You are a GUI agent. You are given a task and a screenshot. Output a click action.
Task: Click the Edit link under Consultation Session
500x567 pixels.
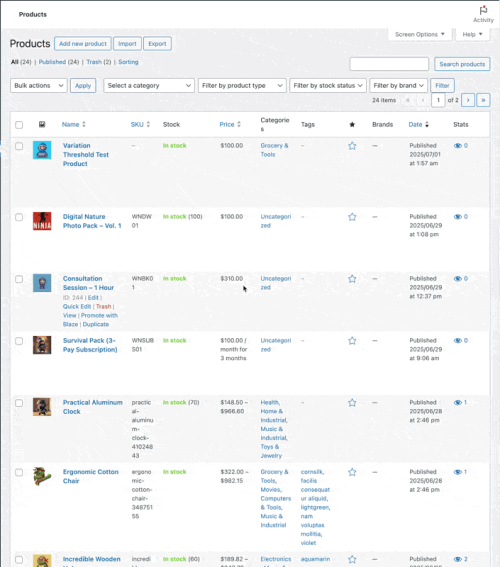[x=93, y=298]
